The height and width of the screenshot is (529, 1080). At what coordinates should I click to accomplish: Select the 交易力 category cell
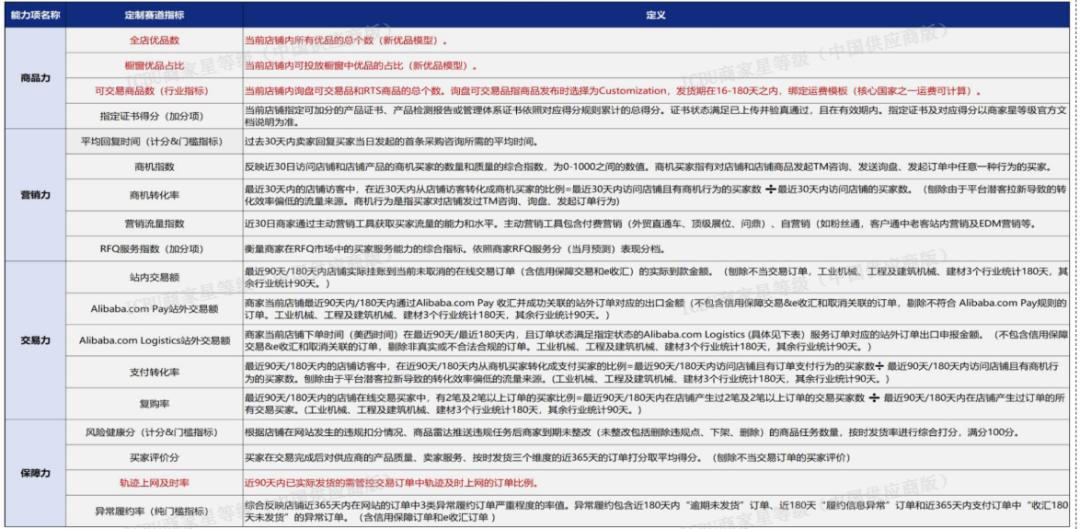(35, 339)
